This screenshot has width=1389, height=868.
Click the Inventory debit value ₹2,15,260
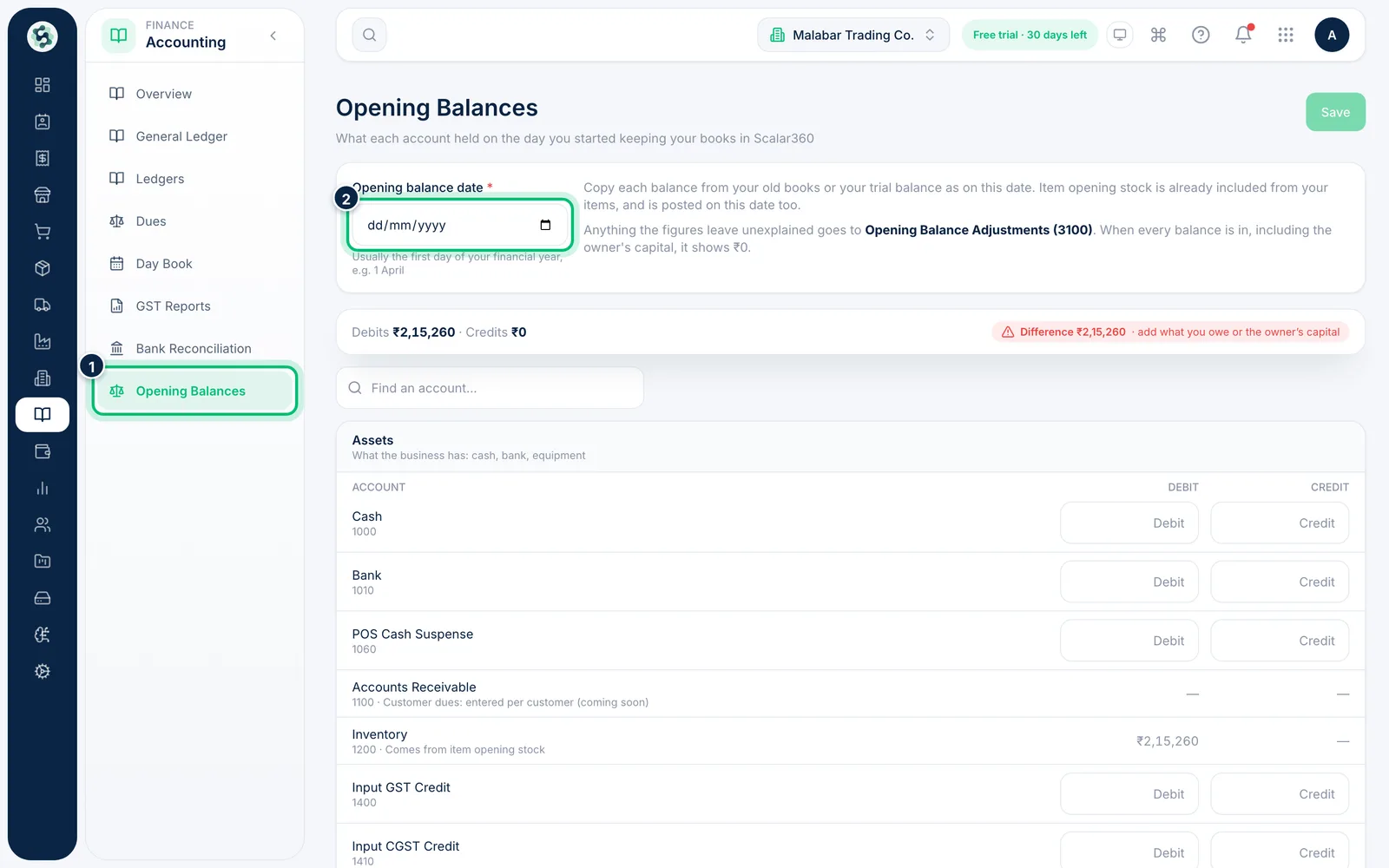click(1167, 741)
